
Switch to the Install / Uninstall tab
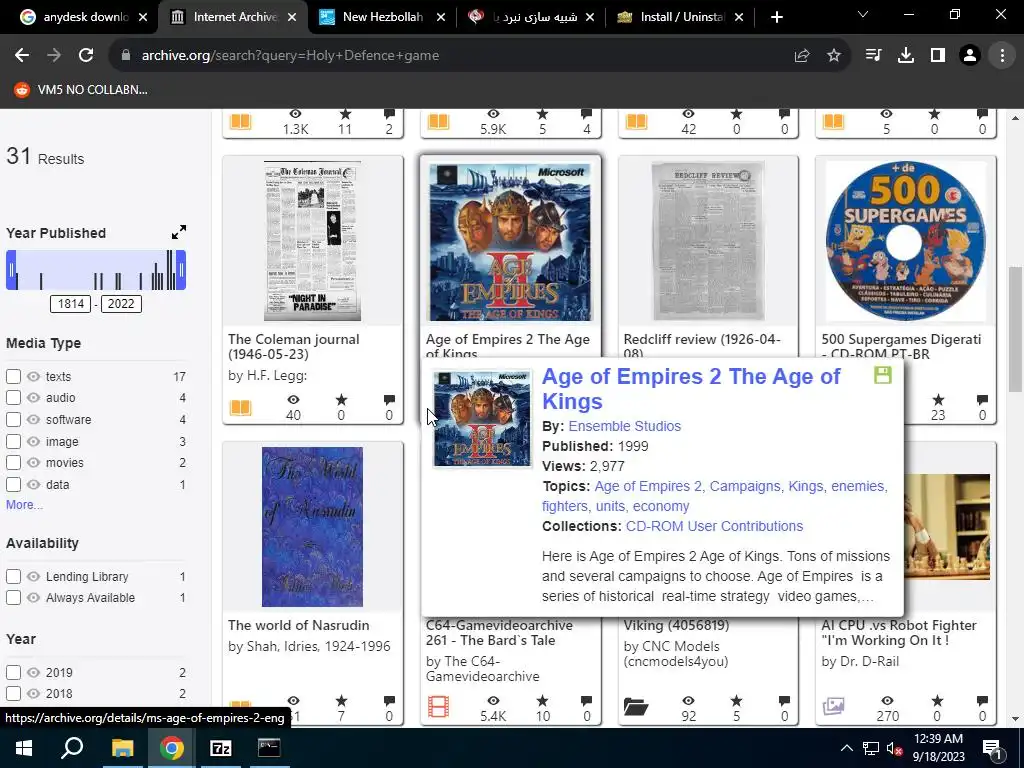point(679,17)
